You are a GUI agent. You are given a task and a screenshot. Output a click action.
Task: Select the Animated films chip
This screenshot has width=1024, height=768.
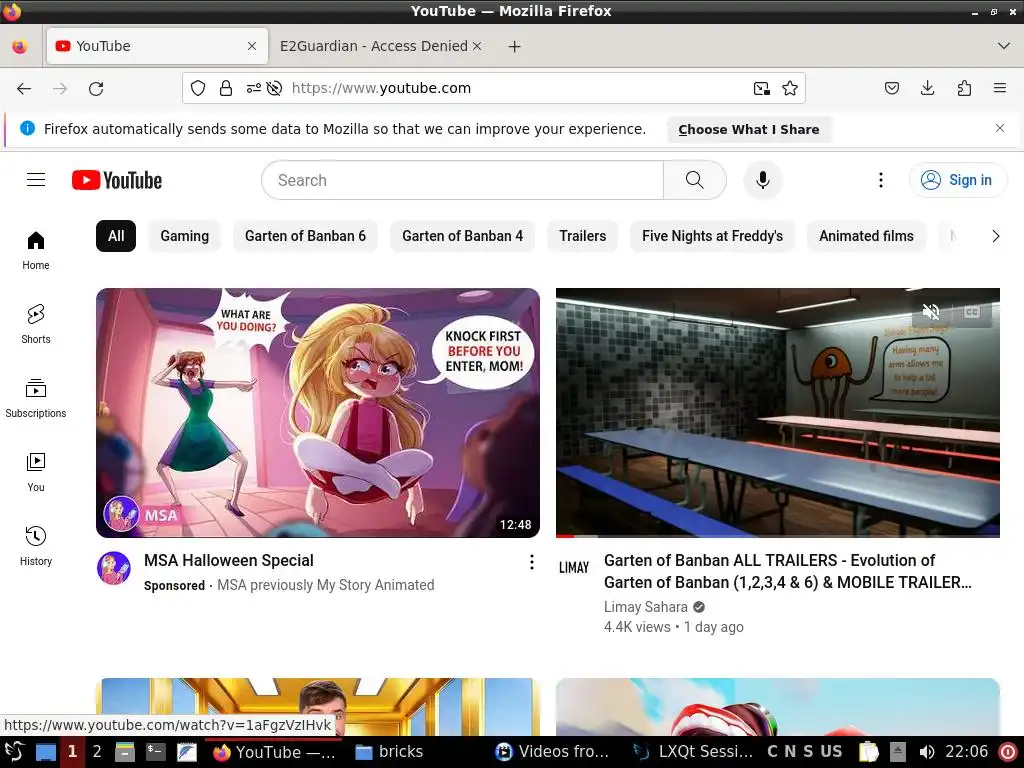point(867,236)
